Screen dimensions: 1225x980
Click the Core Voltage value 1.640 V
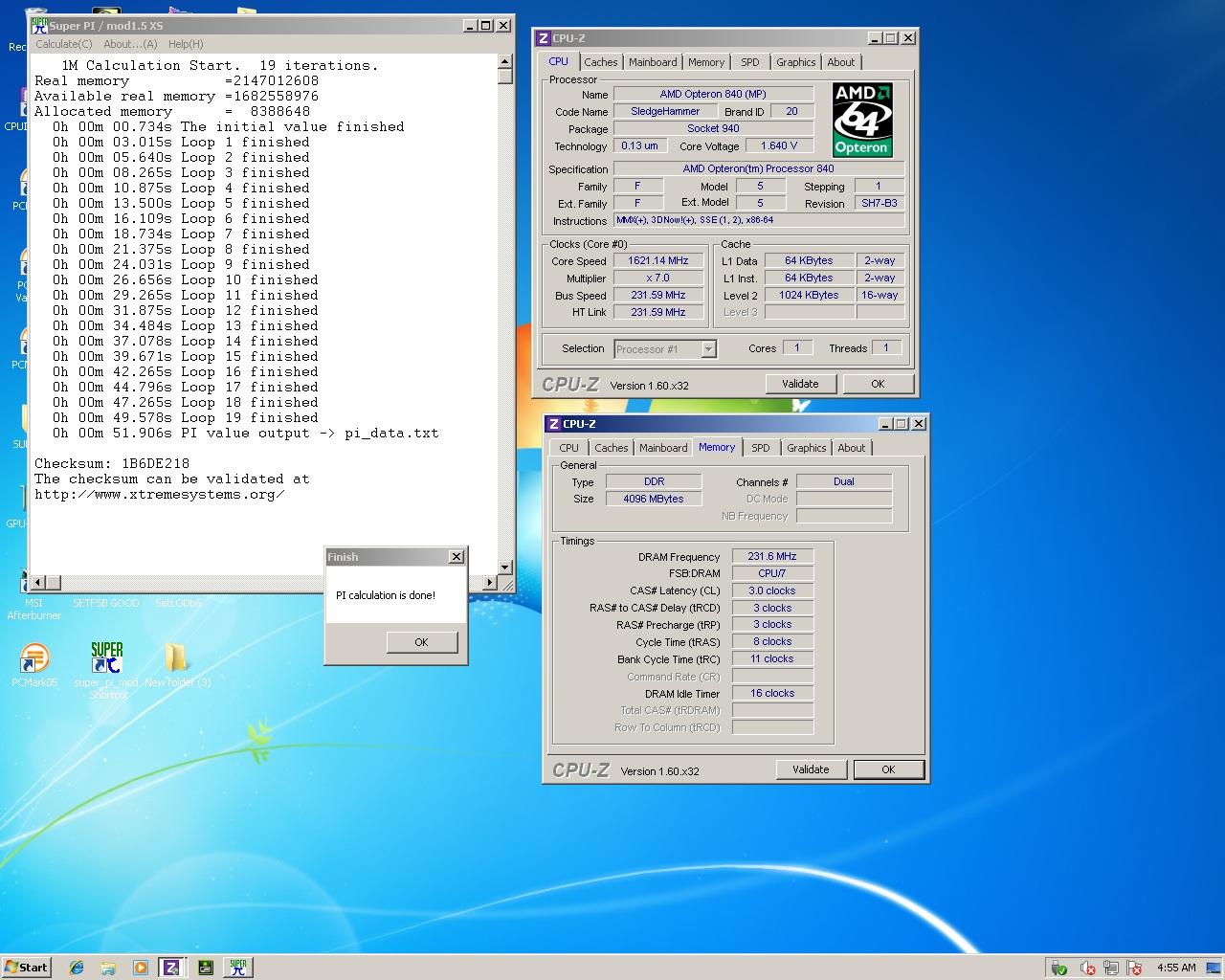(779, 145)
